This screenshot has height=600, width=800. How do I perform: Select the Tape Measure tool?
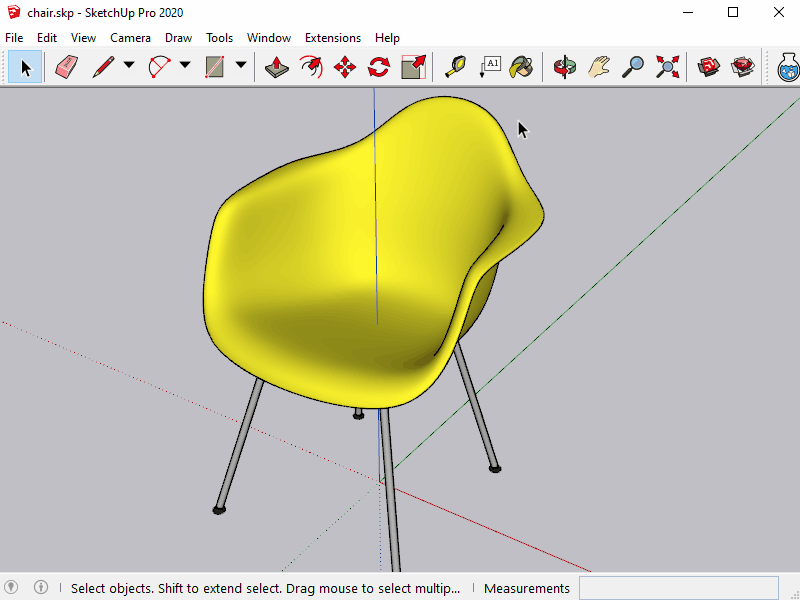(x=456, y=67)
